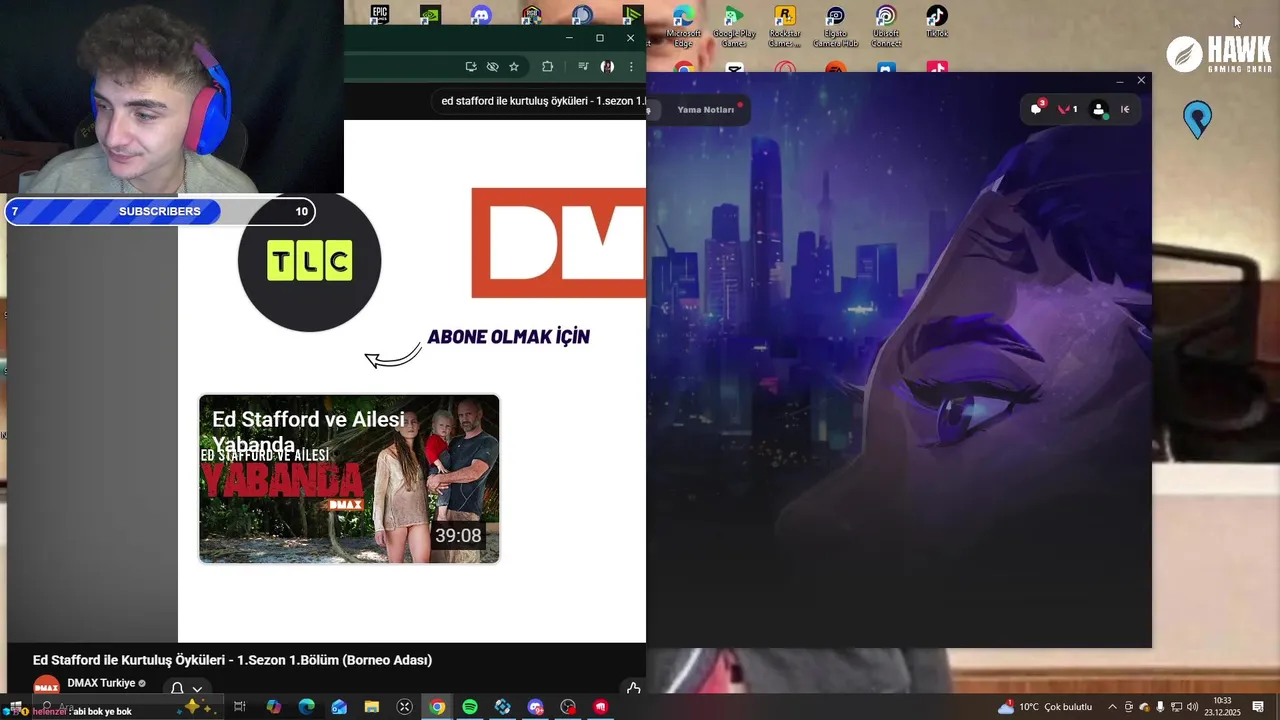Open the weather widget 10°C Çok bulutlu
Image resolution: width=1280 pixels, height=720 pixels.
[1045, 707]
